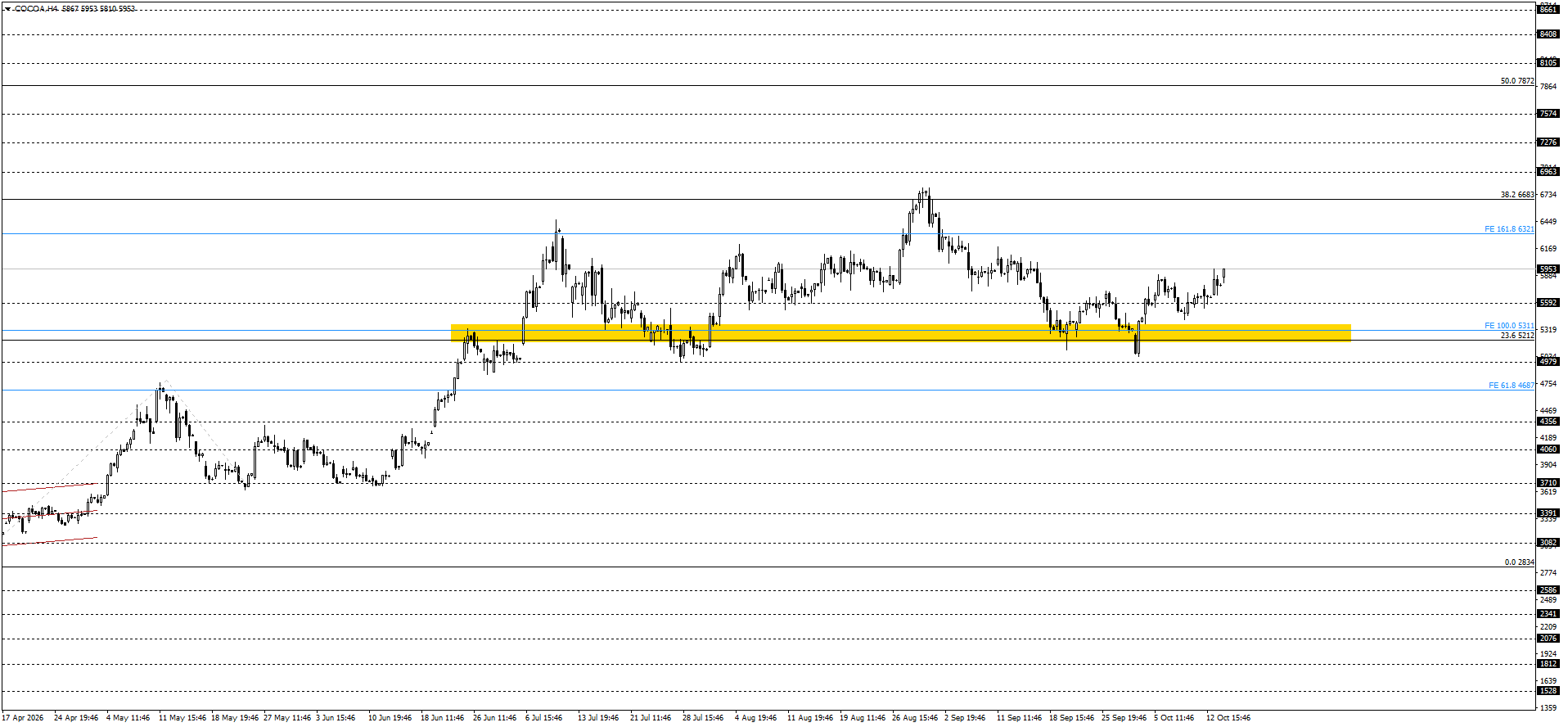The height and width of the screenshot is (727, 1568).
Task: Click the '0.0 2834' Fibonacci label
Action: coord(1519,562)
